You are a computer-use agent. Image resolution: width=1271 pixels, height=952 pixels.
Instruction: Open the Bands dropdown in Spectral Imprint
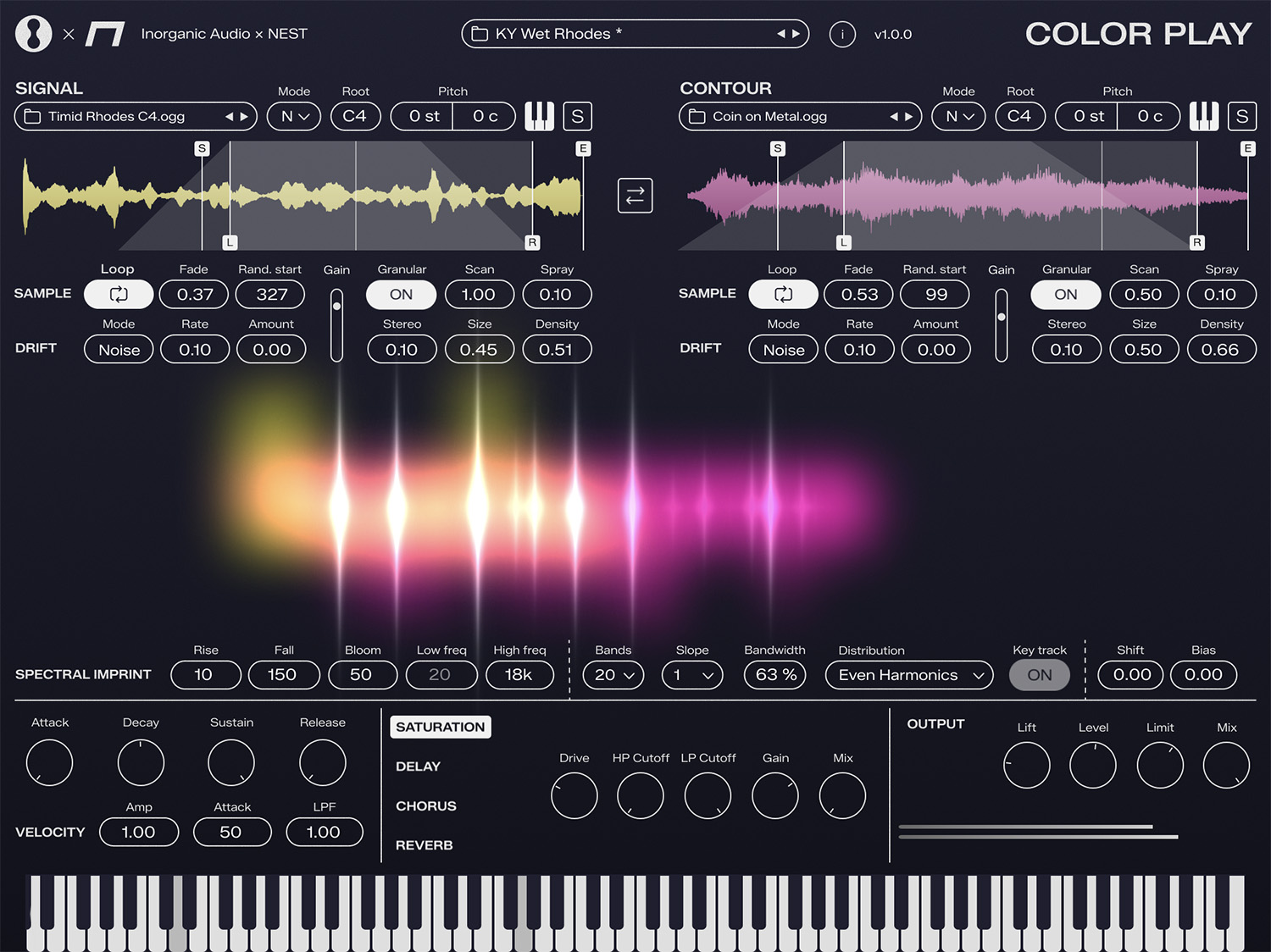tap(613, 675)
